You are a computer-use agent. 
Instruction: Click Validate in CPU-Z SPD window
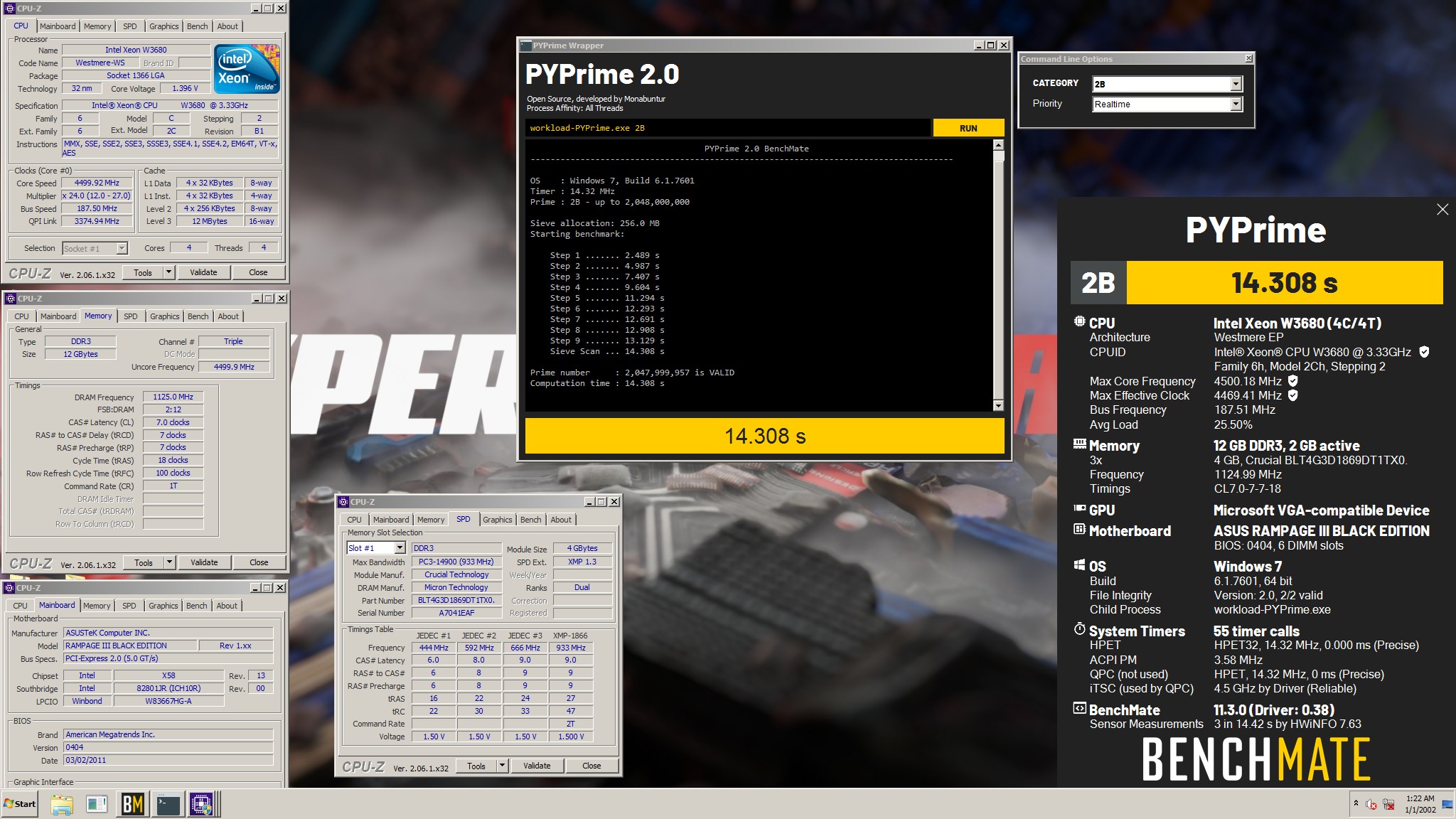tap(537, 766)
